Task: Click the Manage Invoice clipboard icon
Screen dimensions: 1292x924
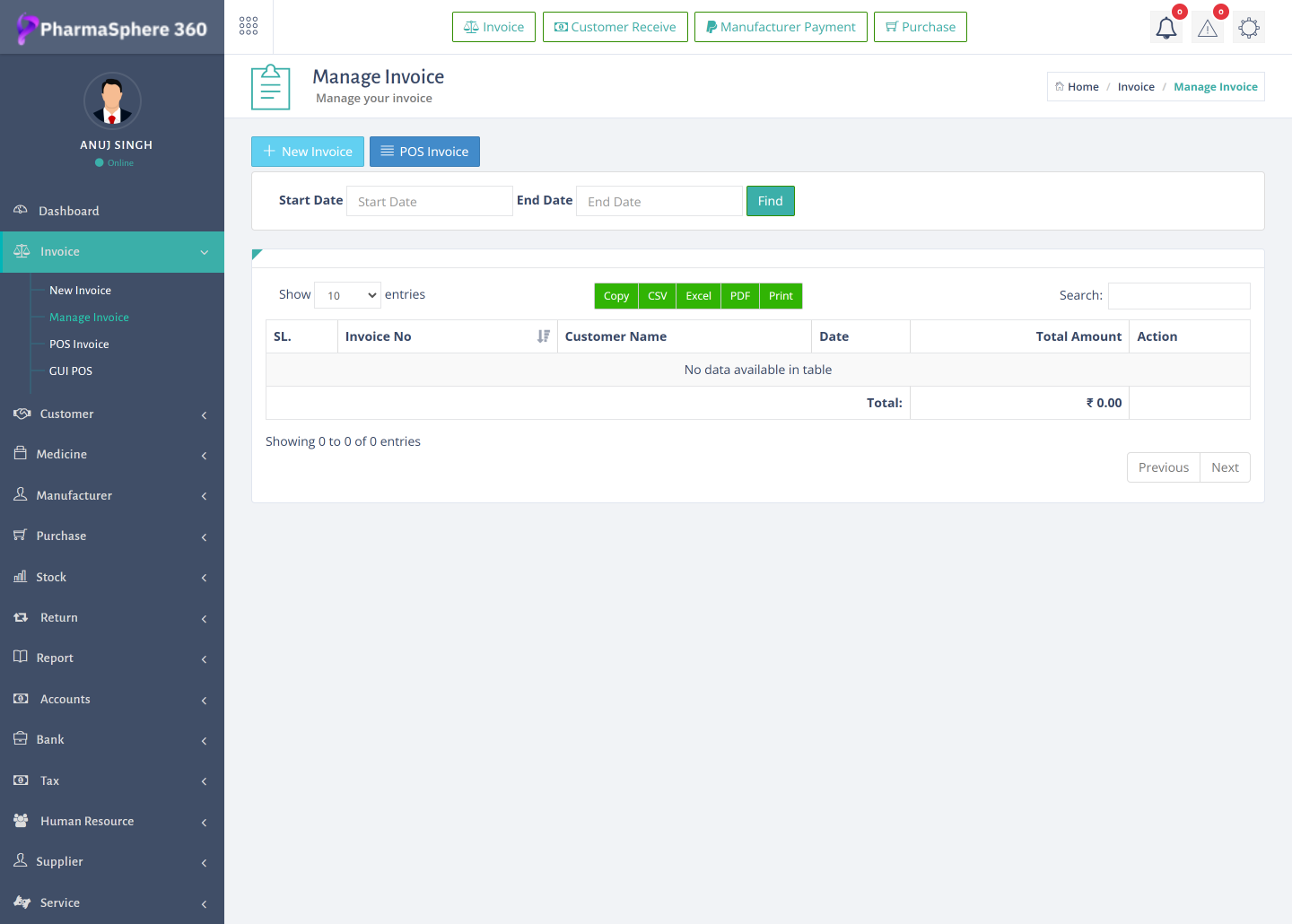Action: (x=270, y=87)
